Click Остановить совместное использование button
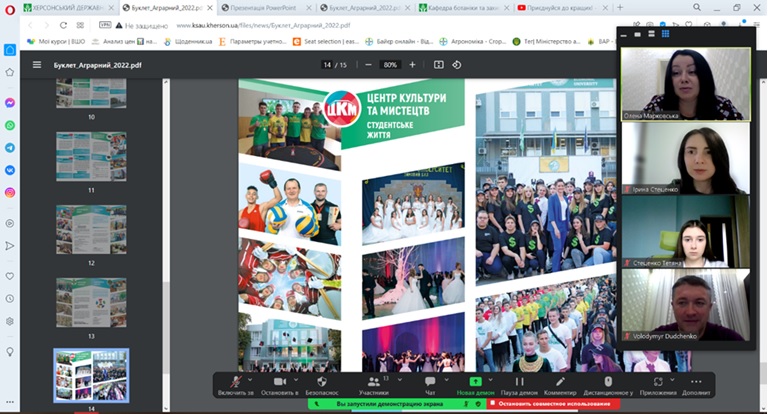 tap(554, 404)
